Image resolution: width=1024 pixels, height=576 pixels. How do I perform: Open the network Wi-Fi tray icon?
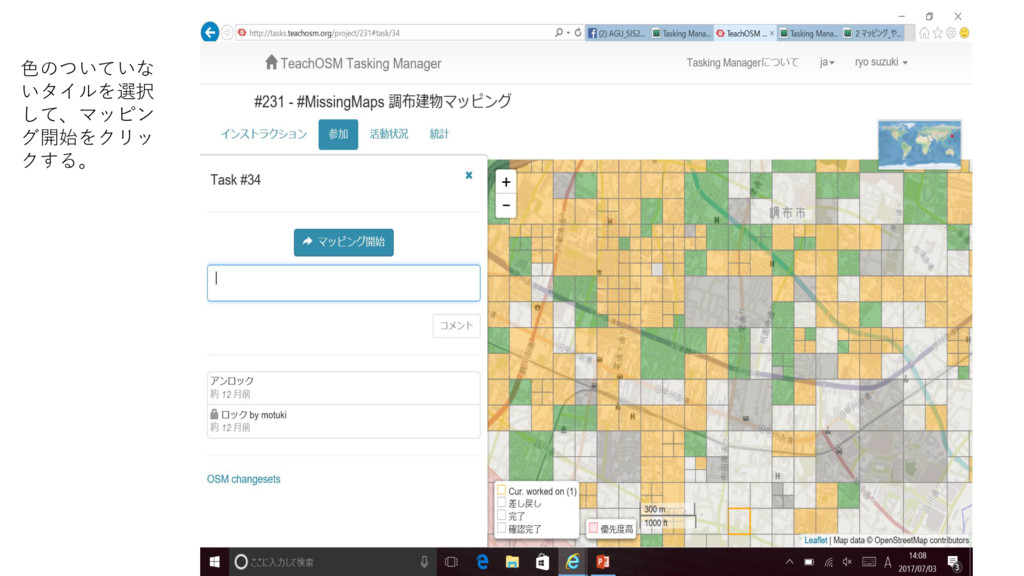[x=829, y=562]
